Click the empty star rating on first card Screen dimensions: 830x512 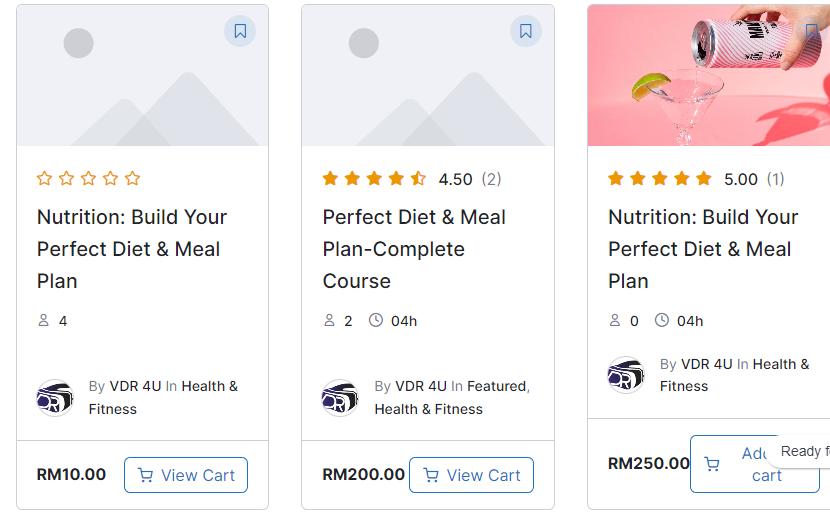(x=88, y=179)
